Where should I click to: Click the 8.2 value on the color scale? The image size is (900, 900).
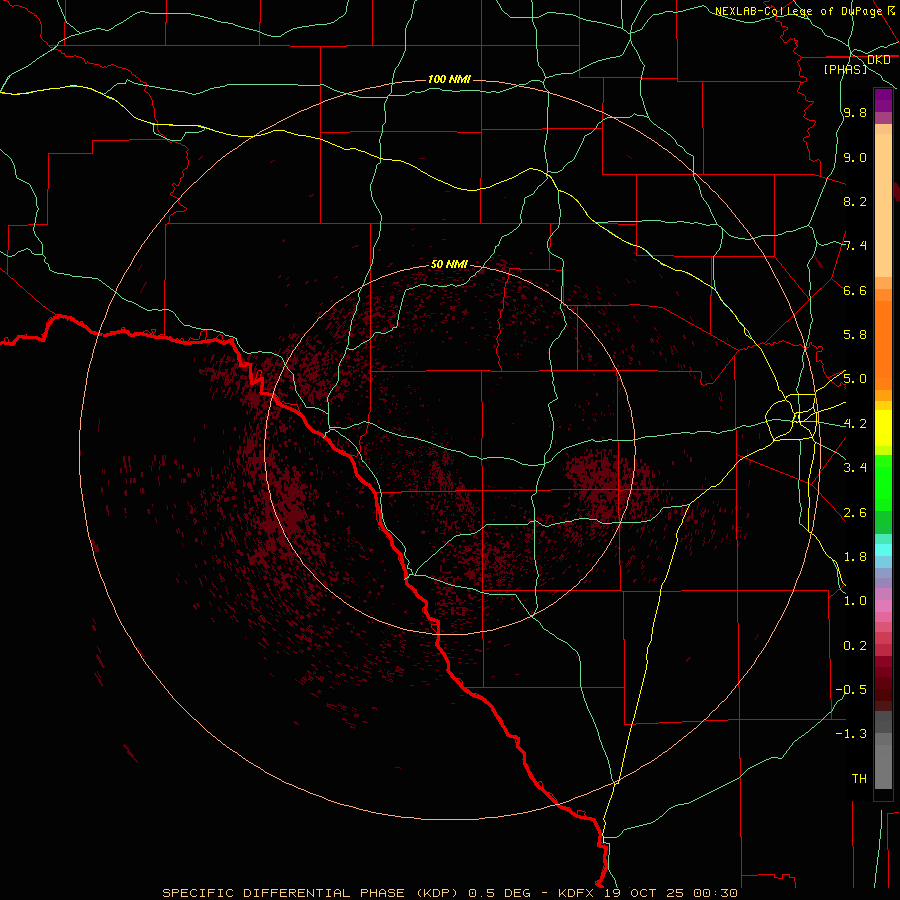pos(855,201)
